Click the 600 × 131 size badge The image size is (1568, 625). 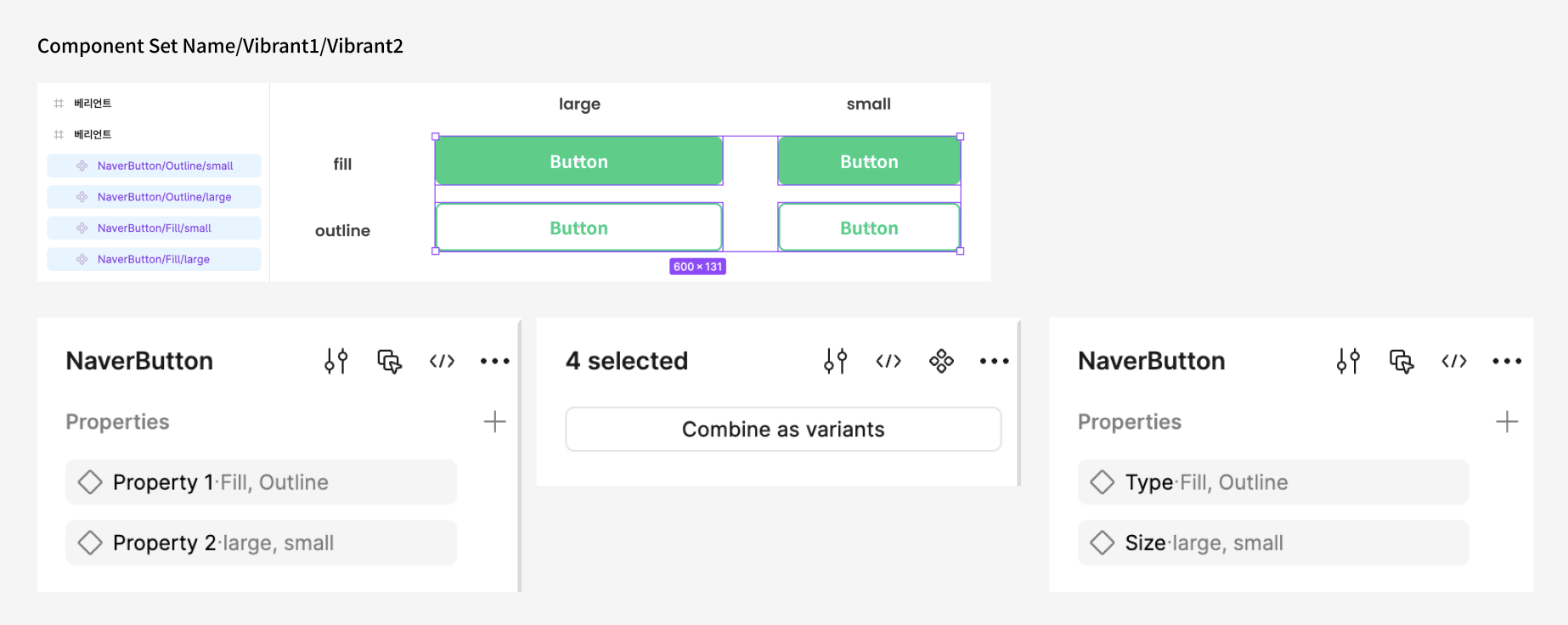[x=697, y=267]
